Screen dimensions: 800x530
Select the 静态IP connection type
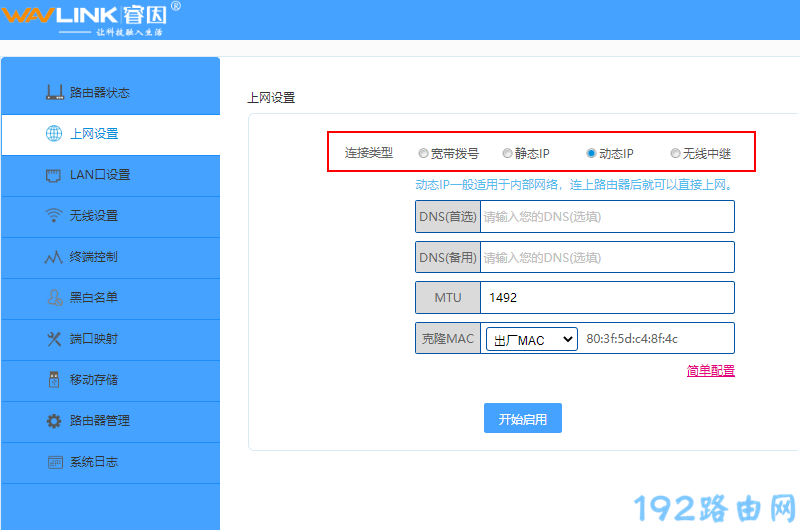pyautogui.click(x=507, y=154)
